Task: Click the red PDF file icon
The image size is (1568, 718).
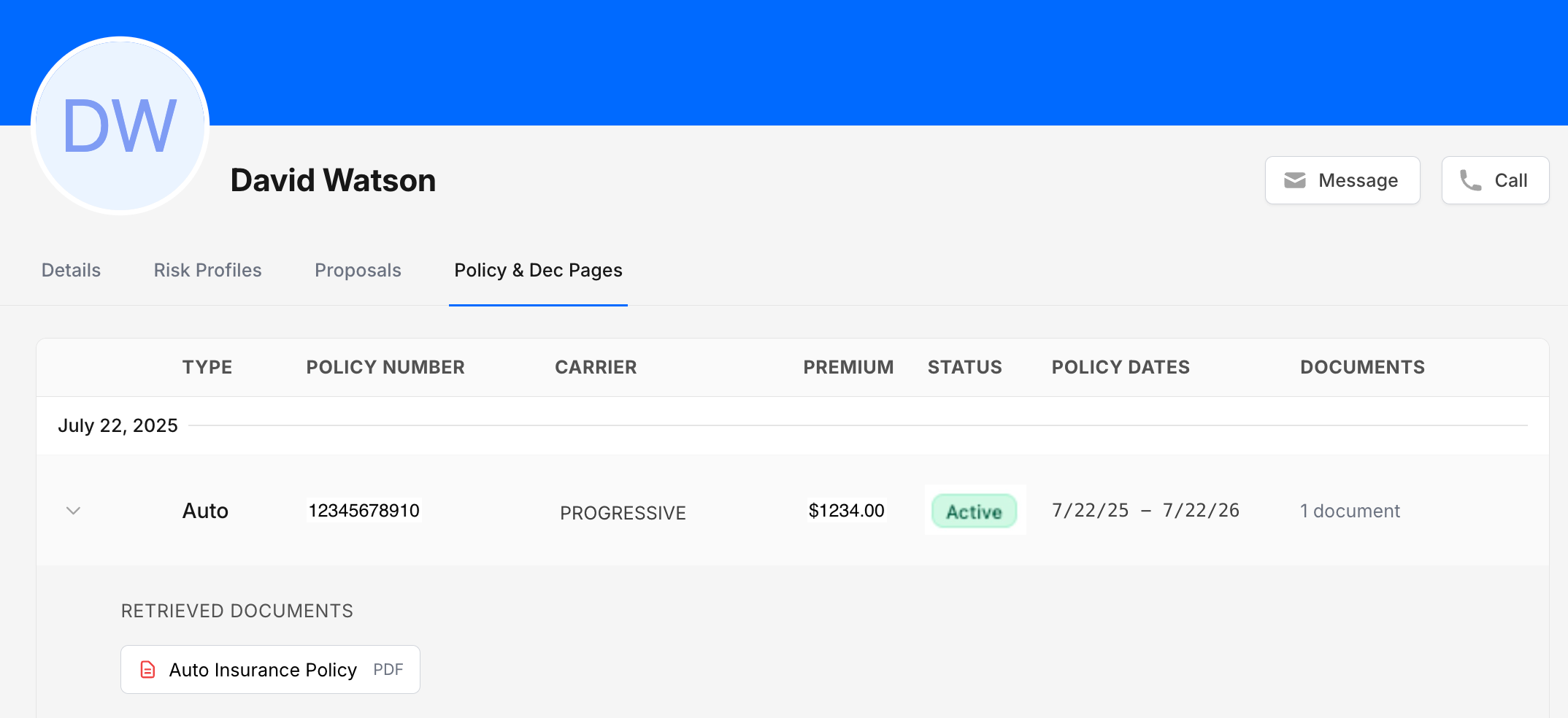Action: point(147,669)
